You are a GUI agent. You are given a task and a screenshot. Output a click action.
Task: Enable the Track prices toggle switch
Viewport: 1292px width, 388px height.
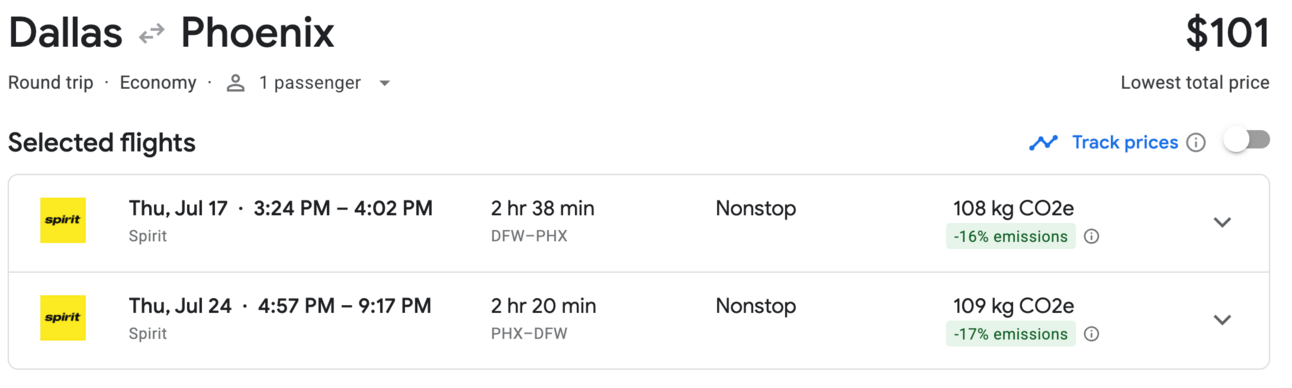(1246, 141)
